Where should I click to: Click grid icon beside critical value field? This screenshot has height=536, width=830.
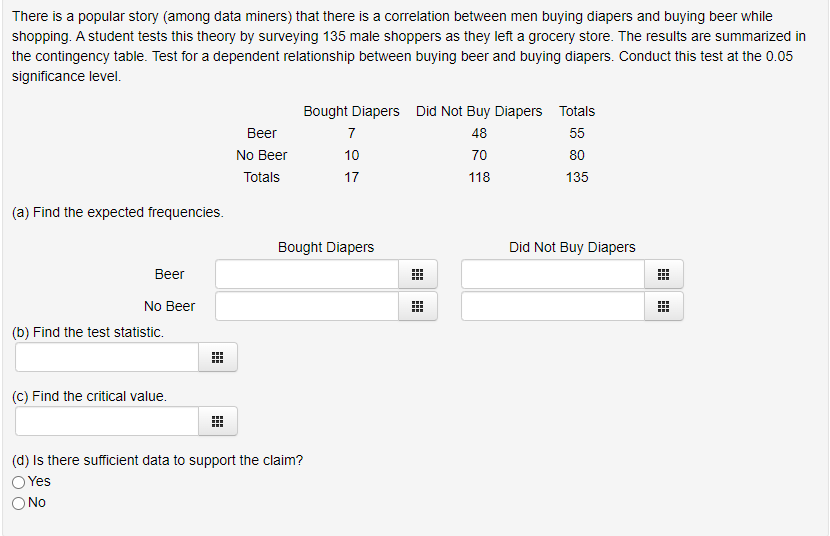tap(217, 422)
